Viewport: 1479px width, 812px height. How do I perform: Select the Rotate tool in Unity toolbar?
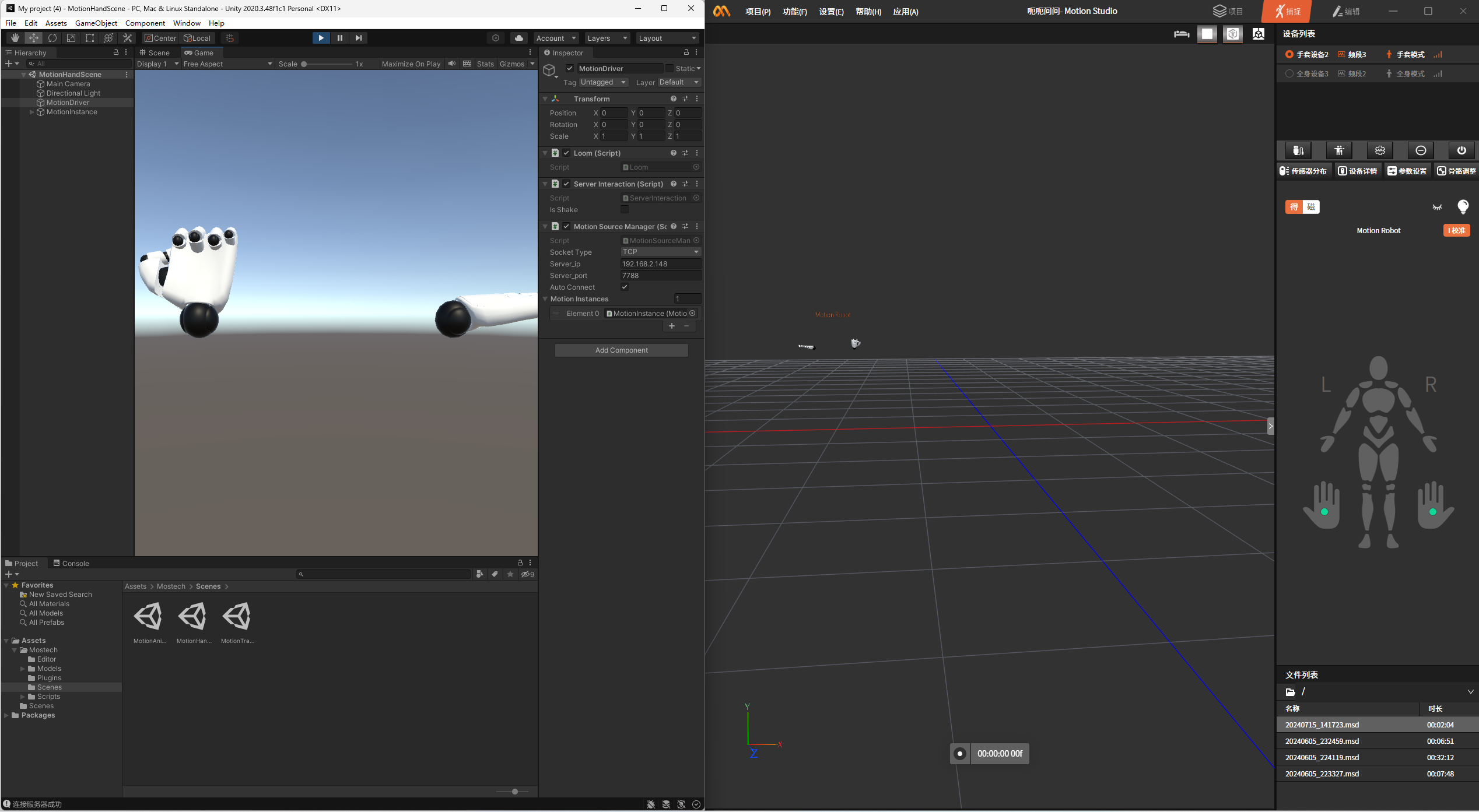coord(52,38)
